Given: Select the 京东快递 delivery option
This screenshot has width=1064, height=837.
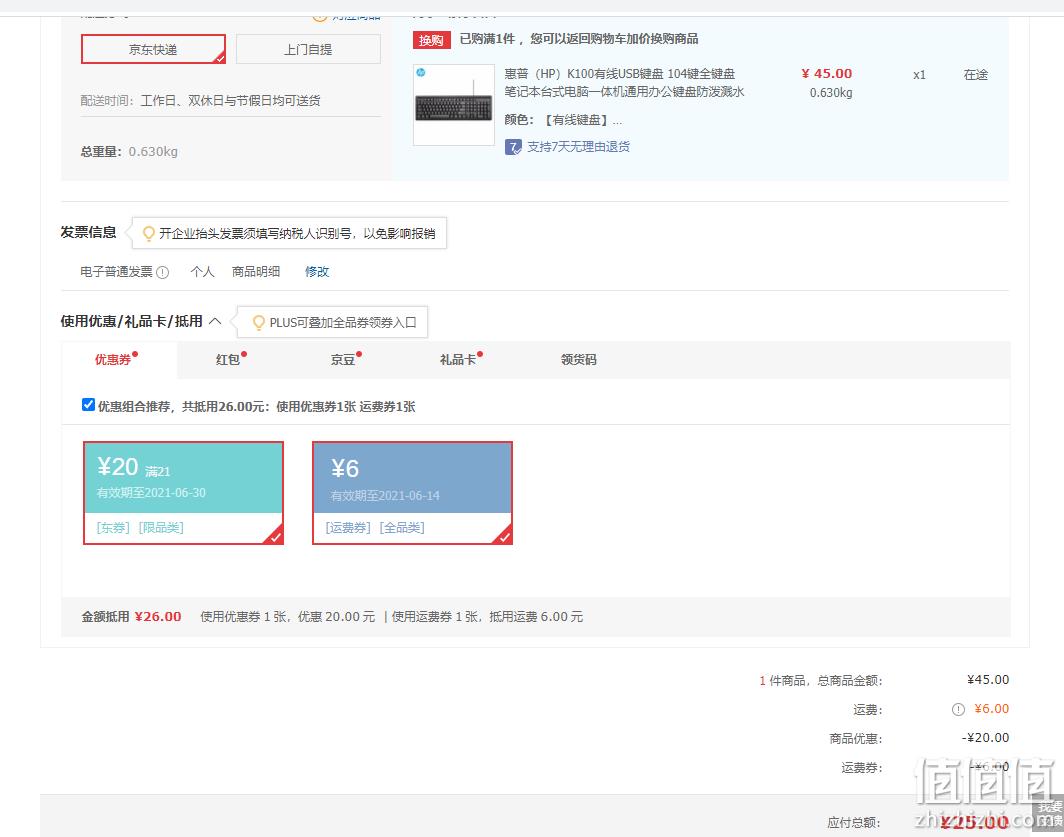Looking at the screenshot, I should coord(153,49).
